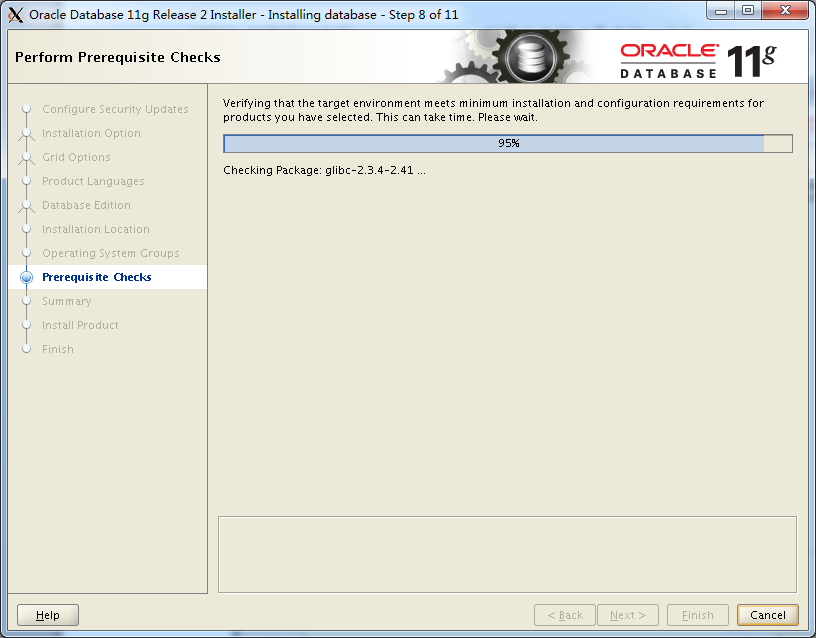The image size is (816, 638).
Task: Select Configure Security Updates step
Action: [115, 109]
